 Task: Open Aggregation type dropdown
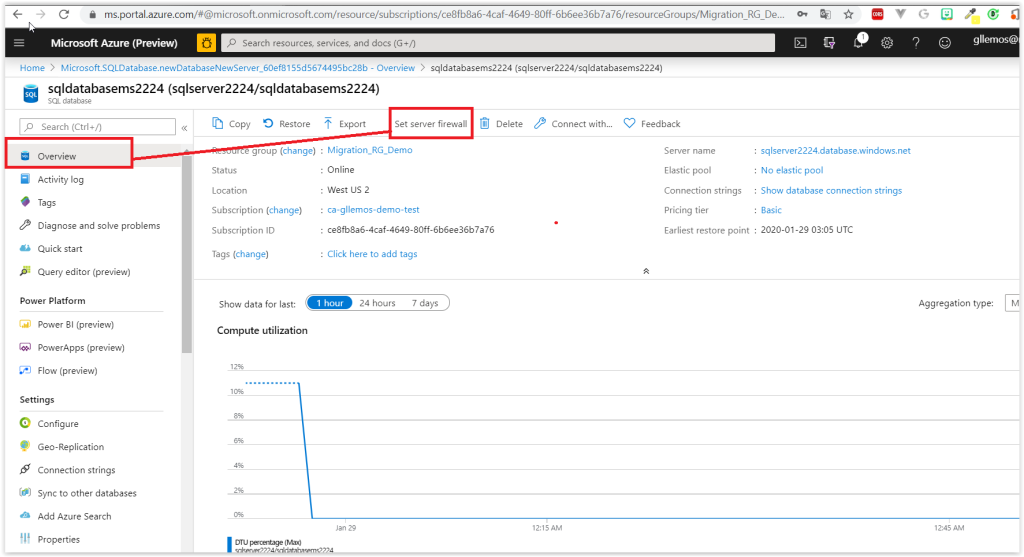click(1012, 303)
